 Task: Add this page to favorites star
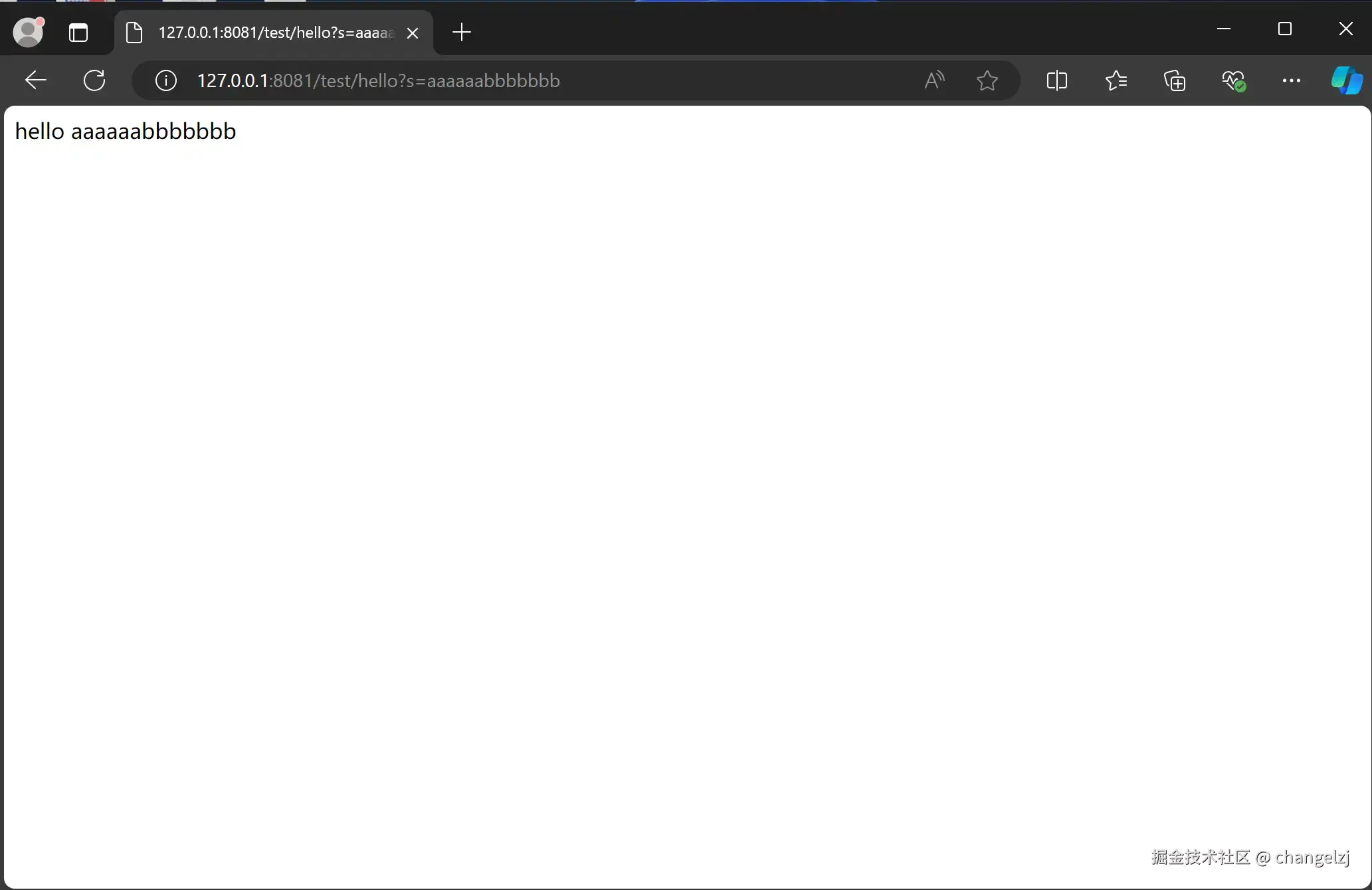(x=987, y=80)
